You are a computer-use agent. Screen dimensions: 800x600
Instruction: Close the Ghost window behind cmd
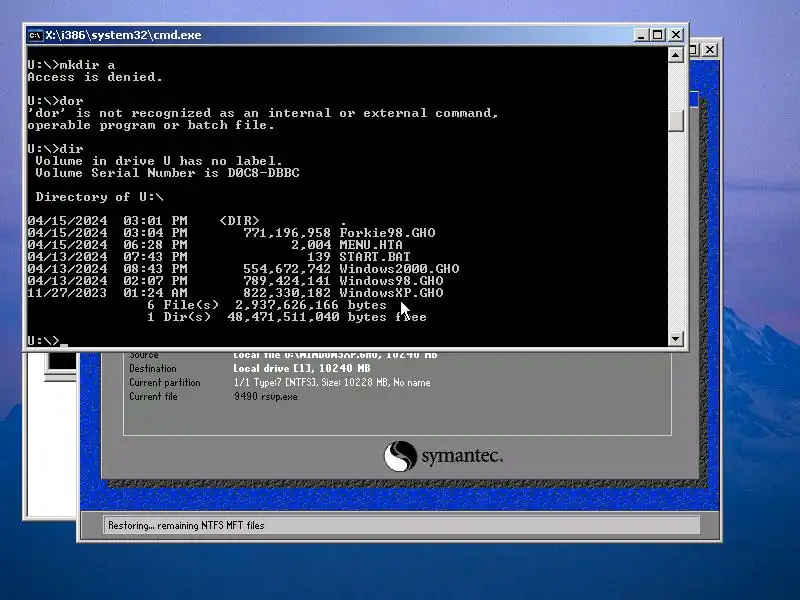point(710,49)
